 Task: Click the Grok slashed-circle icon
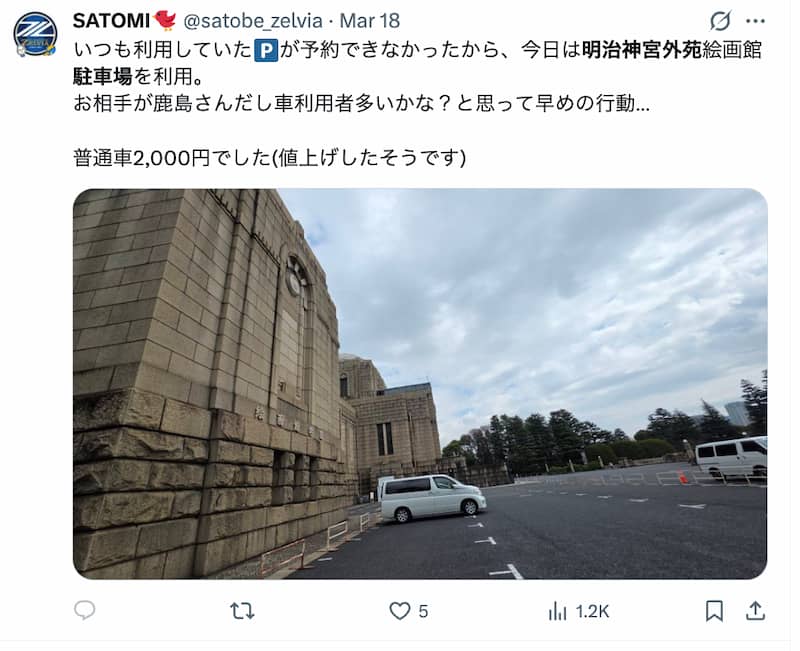point(720,21)
